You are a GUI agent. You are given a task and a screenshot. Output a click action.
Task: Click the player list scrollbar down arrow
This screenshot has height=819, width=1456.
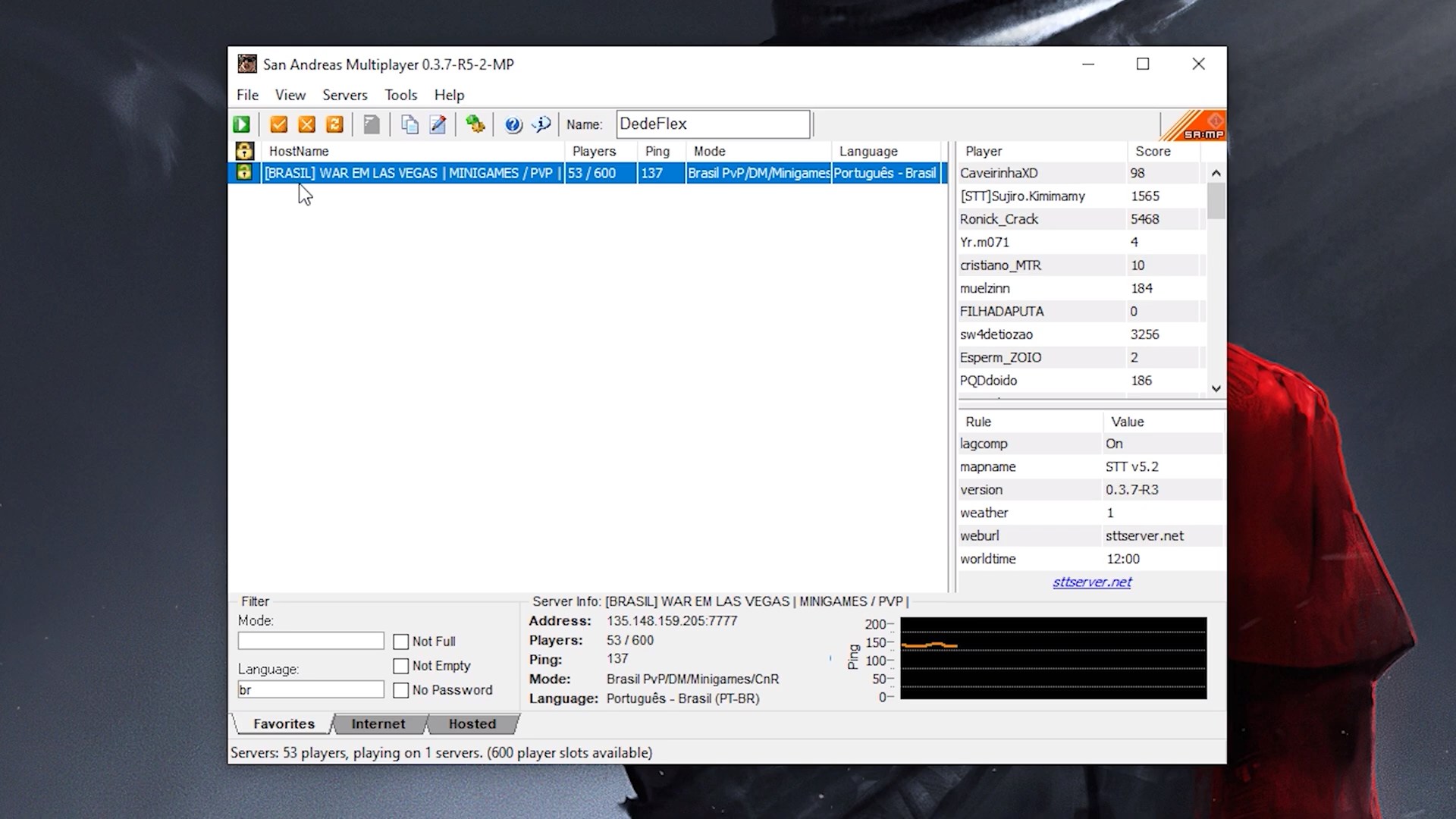[1216, 388]
